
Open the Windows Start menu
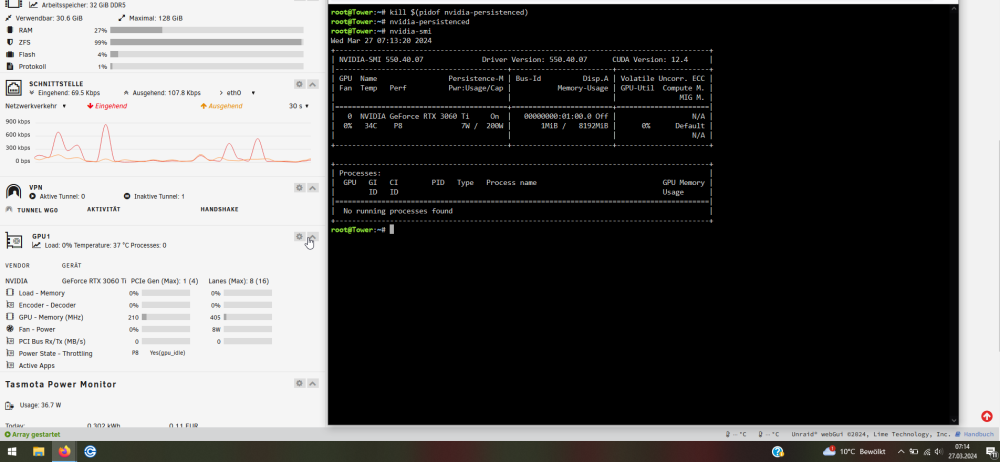click(12, 452)
